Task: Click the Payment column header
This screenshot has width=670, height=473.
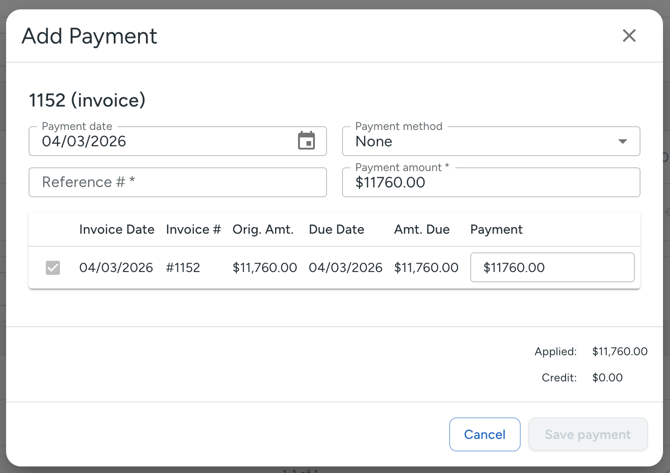Action: coord(496,229)
